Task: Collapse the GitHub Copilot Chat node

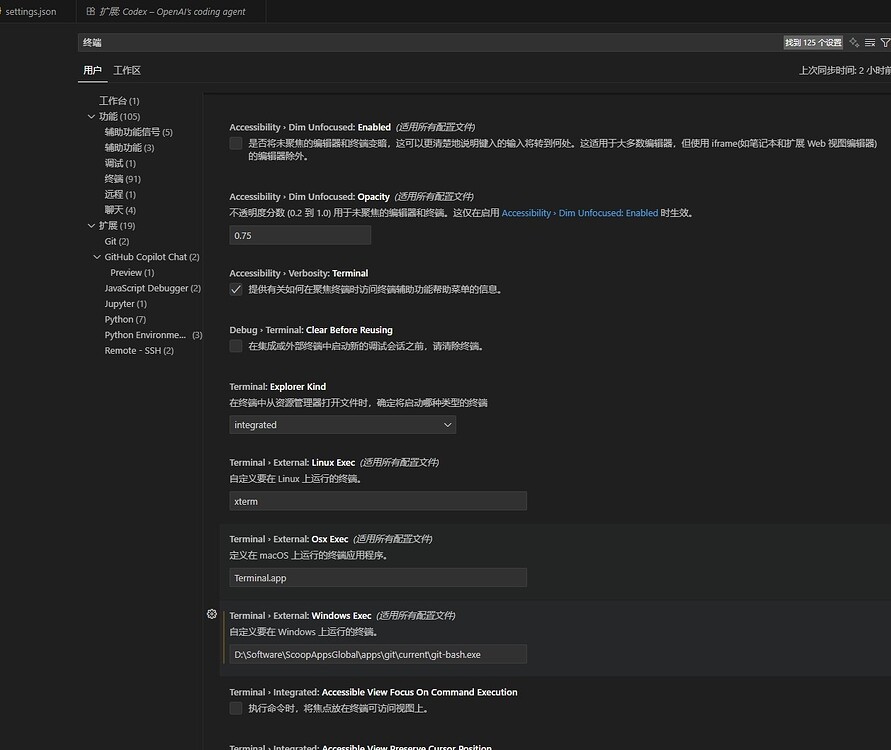Action: pos(97,257)
